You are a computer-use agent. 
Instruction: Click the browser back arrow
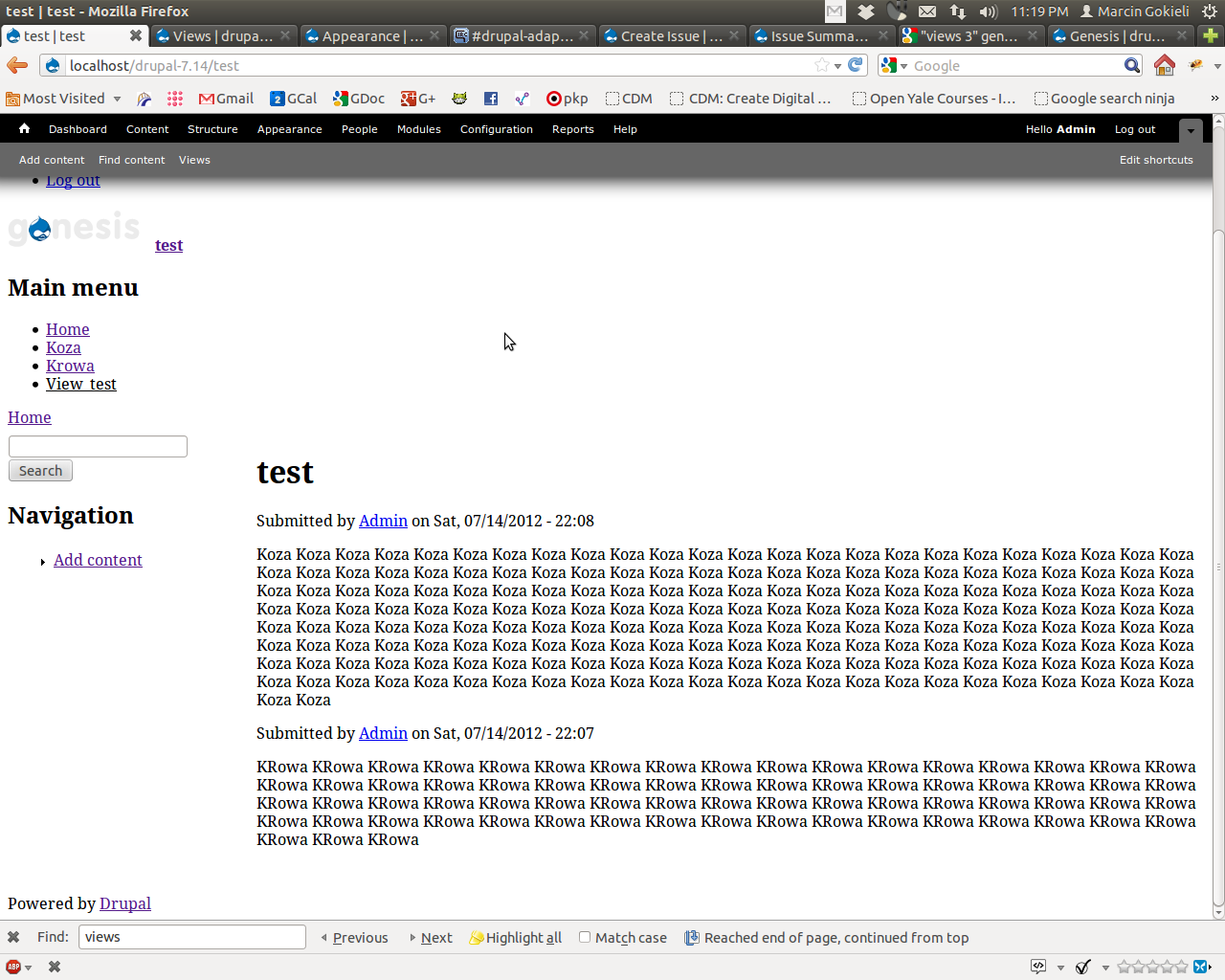coord(17,65)
